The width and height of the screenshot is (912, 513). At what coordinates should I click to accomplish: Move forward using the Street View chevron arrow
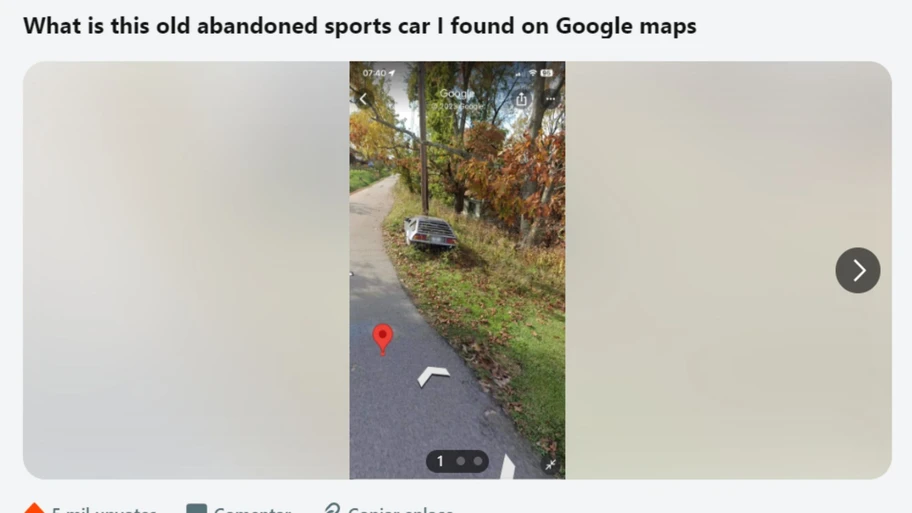[x=433, y=376]
